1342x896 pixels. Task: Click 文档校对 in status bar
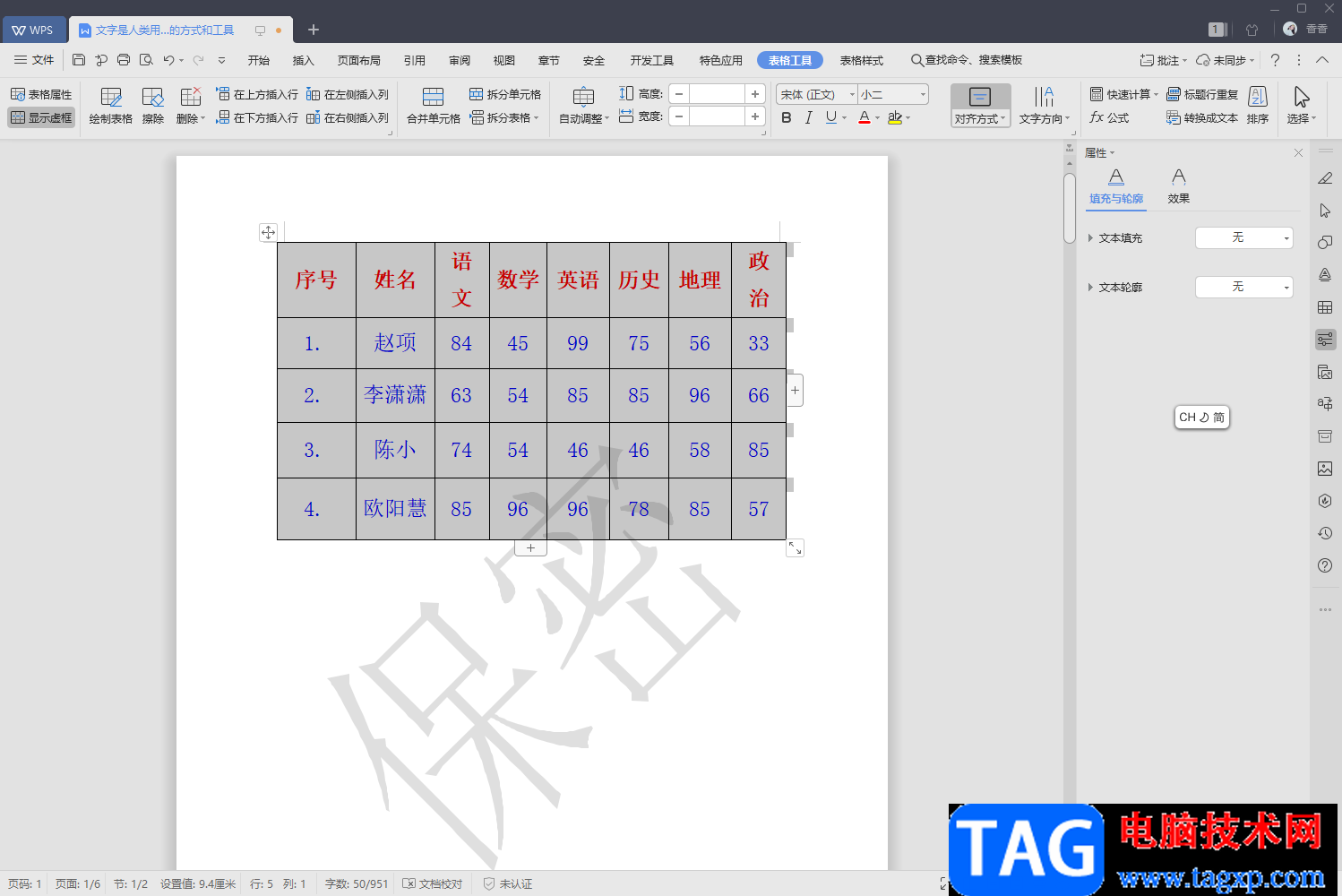click(x=433, y=883)
